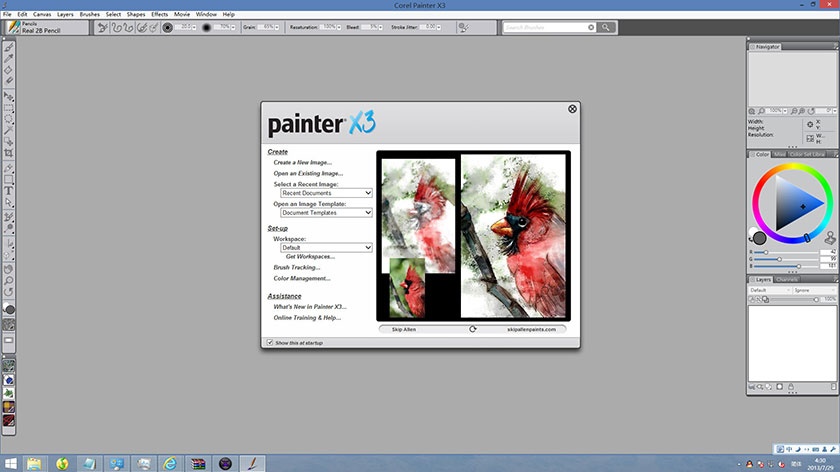Image resolution: width=840 pixels, height=472 pixels.
Task: Select the Pen tool
Action: (x=9, y=168)
